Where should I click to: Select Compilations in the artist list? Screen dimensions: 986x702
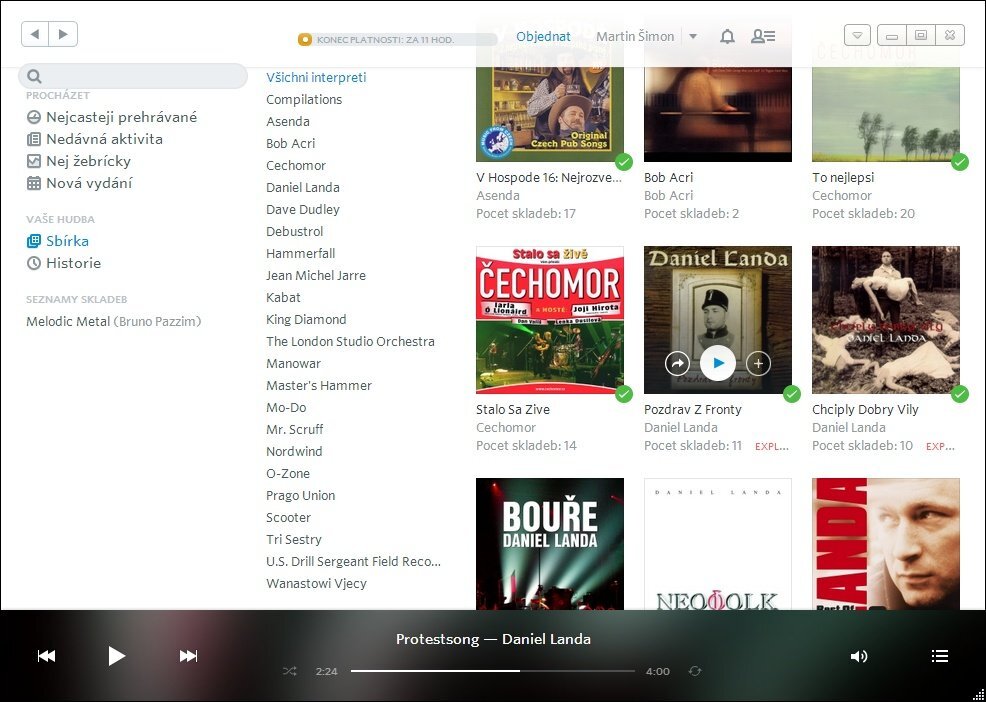pos(304,99)
